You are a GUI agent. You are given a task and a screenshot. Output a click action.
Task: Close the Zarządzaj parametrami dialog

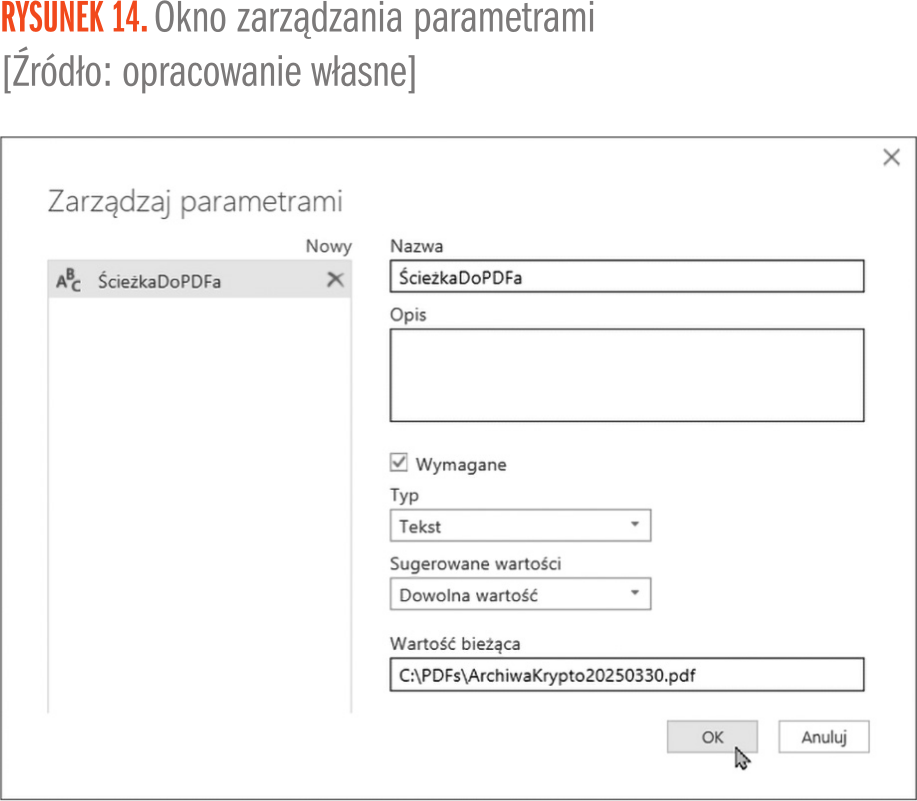coord(891,158)
